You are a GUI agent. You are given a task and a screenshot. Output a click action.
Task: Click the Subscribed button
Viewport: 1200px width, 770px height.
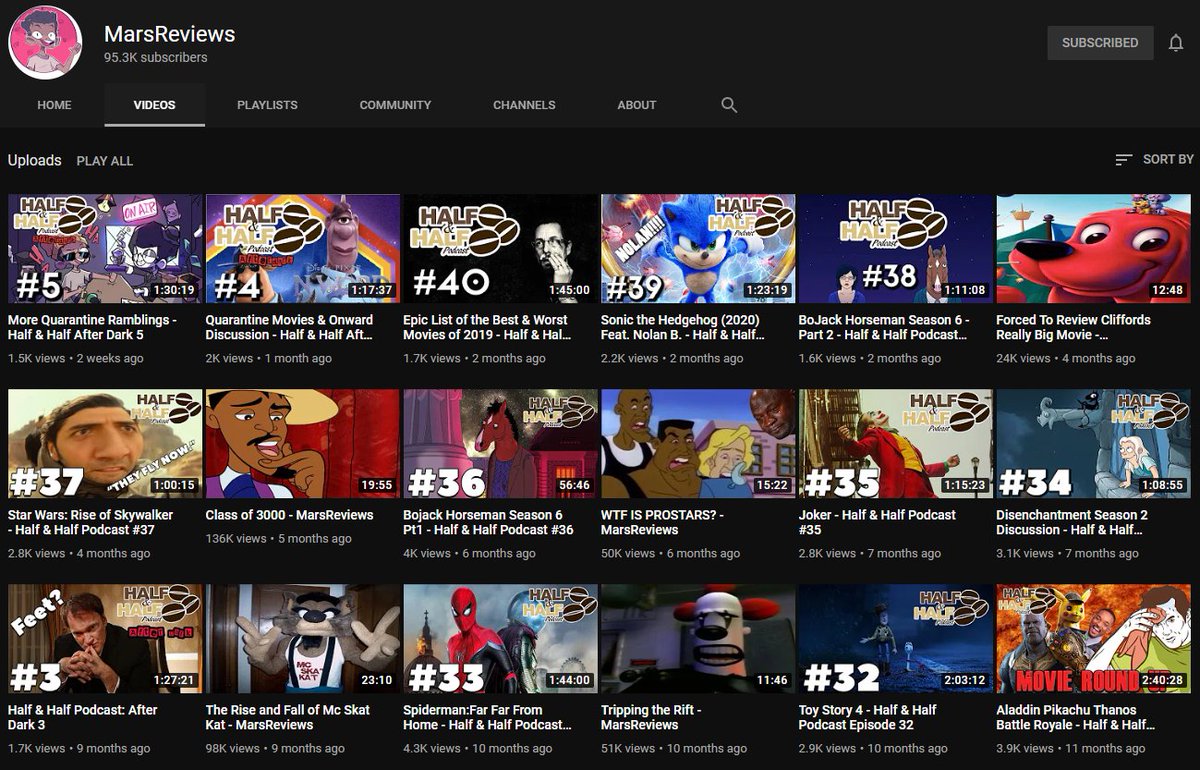pyautogui.click(x=1100, y=43)
